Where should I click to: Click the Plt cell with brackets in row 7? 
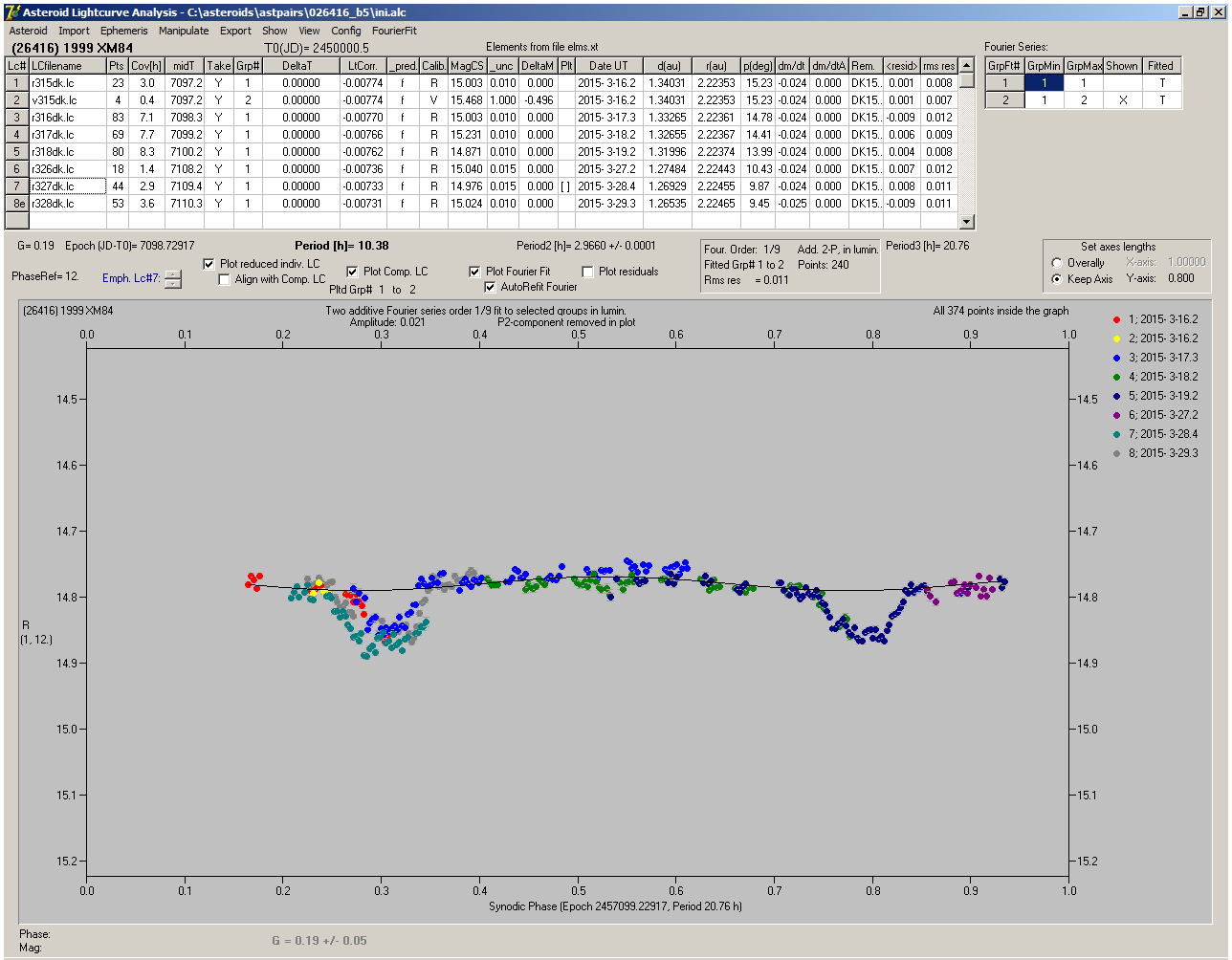566,186
